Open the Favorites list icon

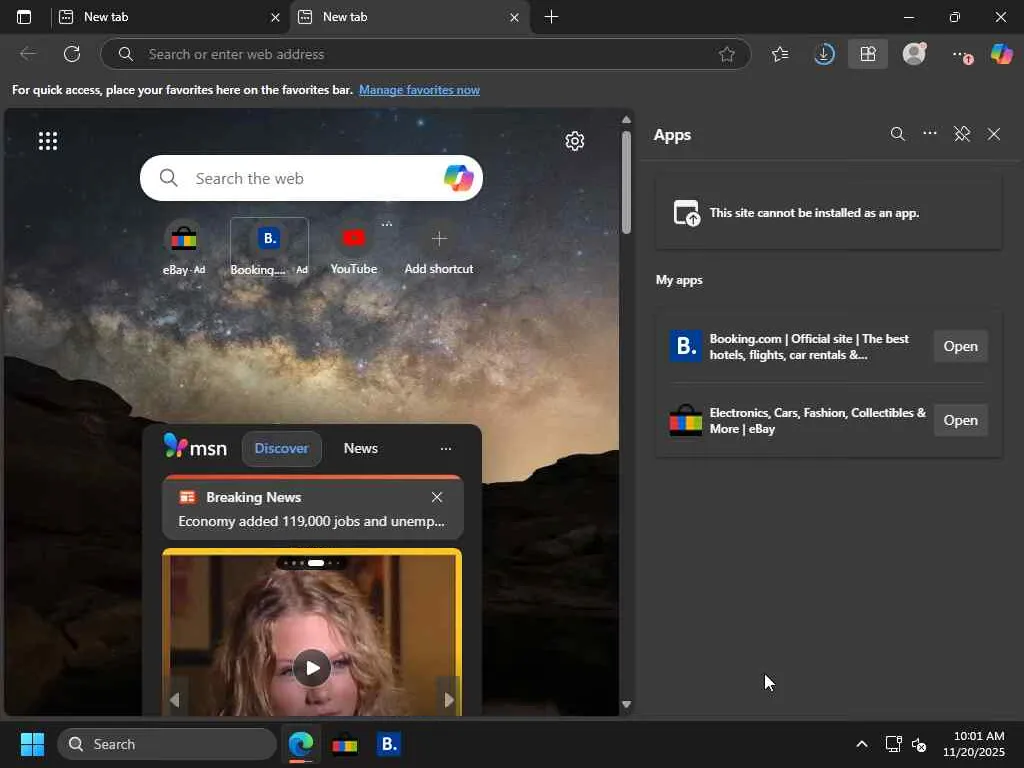(x=780, y=54)
